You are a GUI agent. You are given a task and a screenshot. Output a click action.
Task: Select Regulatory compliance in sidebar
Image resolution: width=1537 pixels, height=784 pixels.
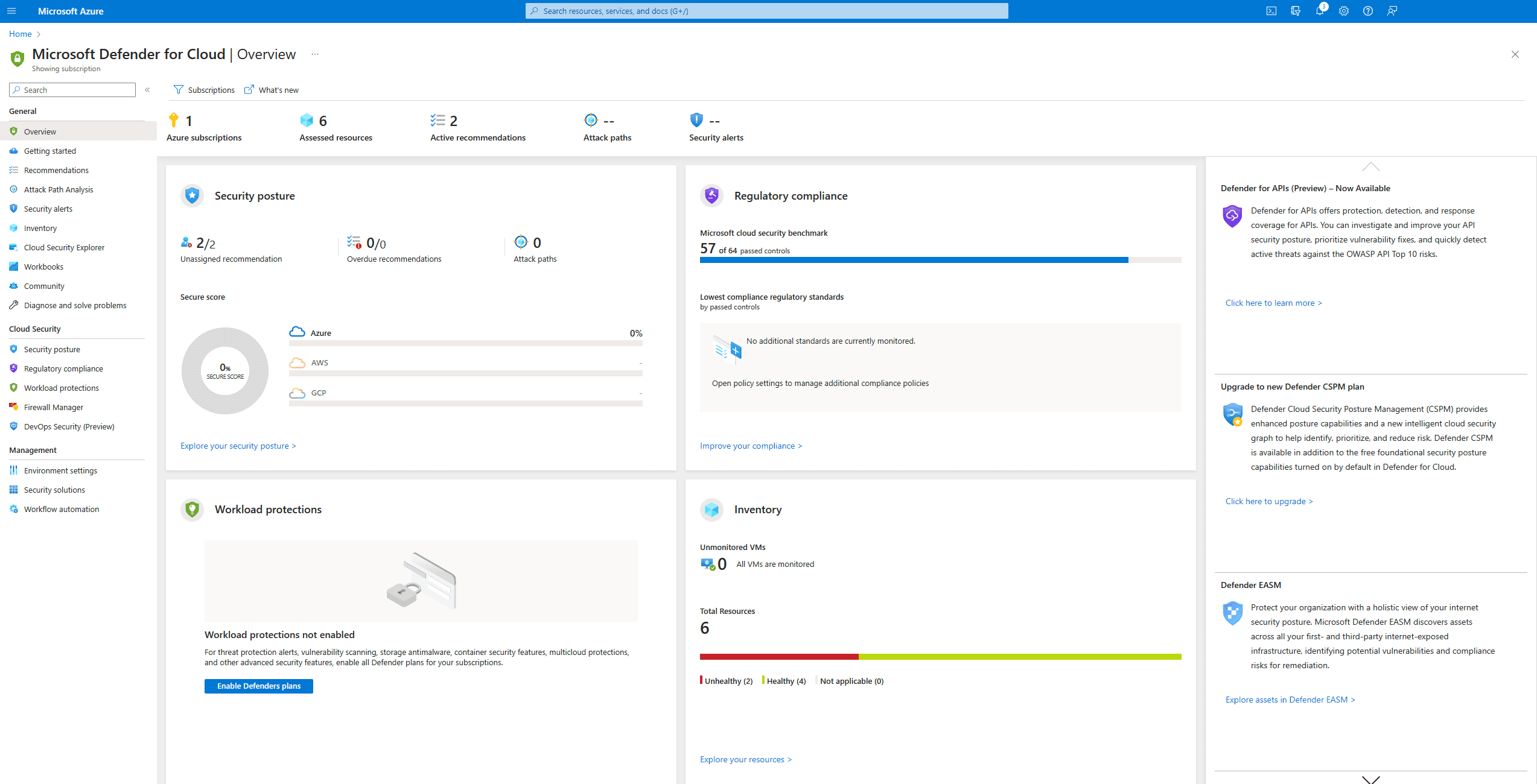click(x=63, y=368)
